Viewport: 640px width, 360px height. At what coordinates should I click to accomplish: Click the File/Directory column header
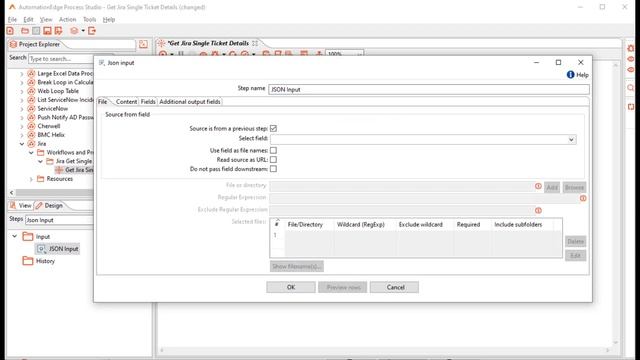(x=305, y=224)
